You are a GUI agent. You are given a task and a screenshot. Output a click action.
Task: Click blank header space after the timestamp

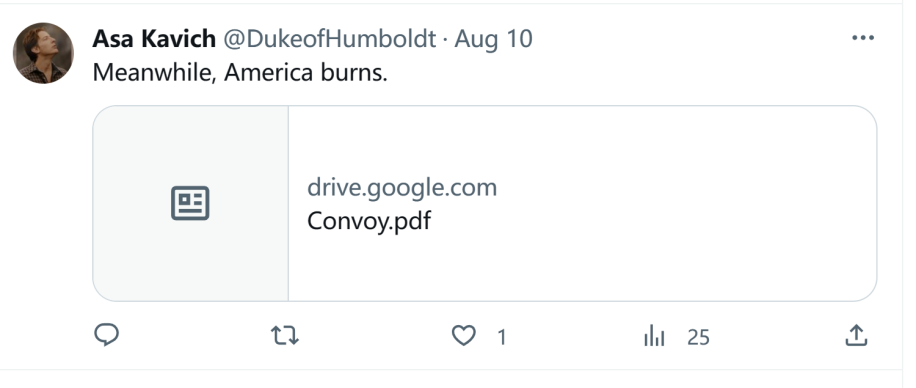tap(689, 39)
